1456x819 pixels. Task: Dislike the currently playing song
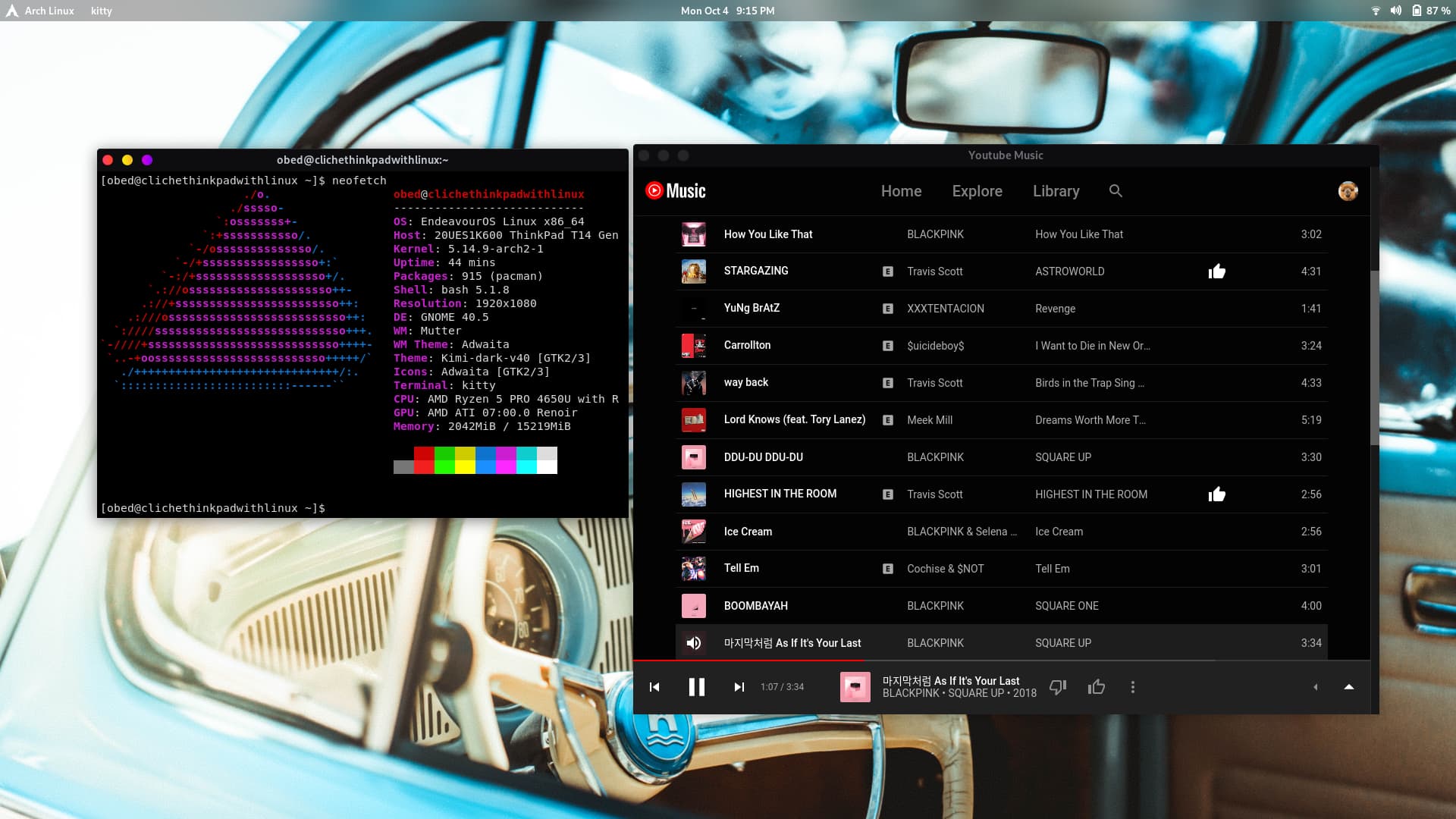1058,687
